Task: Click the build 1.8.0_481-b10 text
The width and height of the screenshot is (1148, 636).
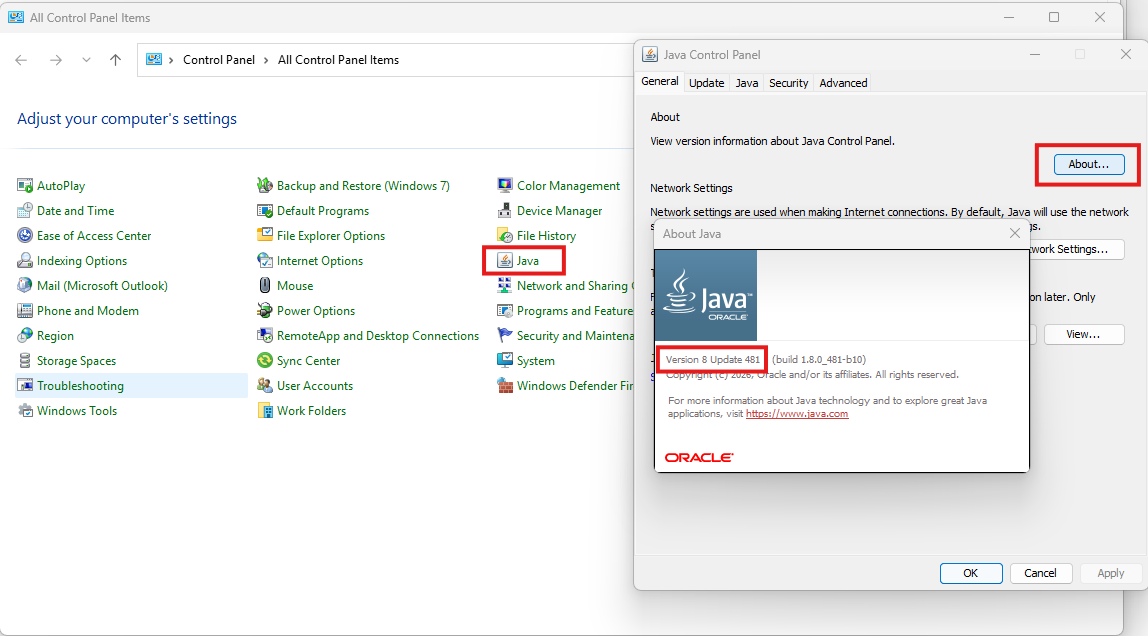Action: point(819,359)
